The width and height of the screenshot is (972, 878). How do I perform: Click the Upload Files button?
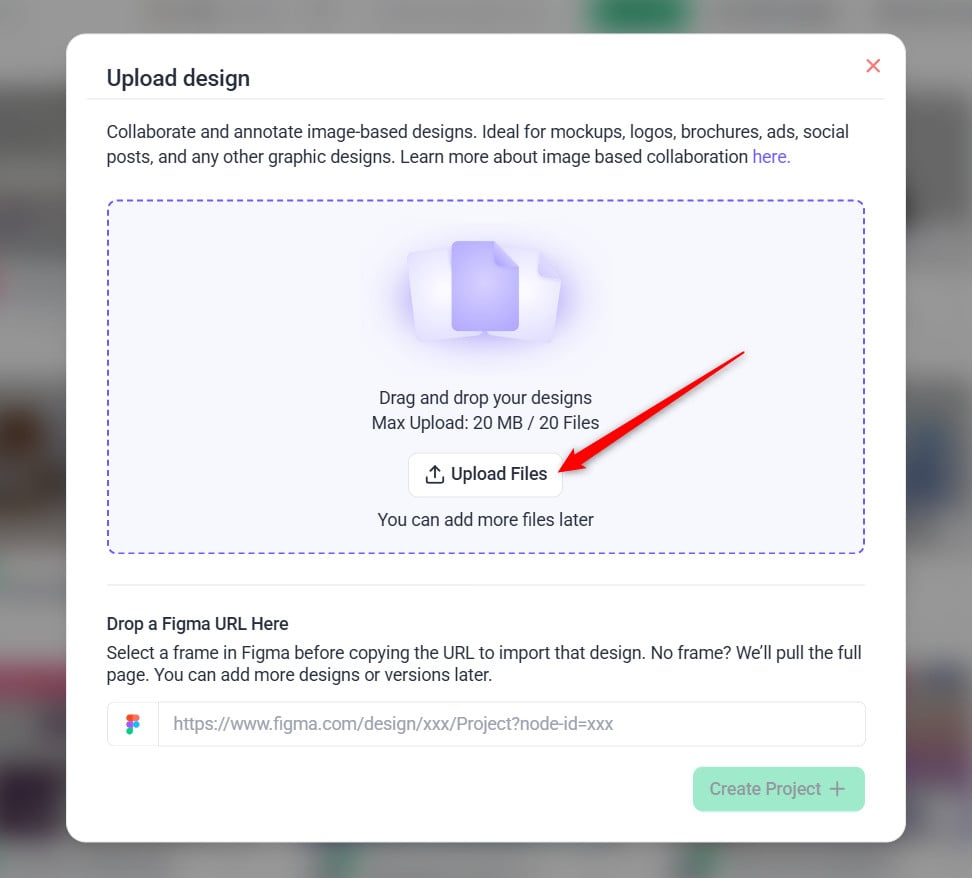point(486,474)
